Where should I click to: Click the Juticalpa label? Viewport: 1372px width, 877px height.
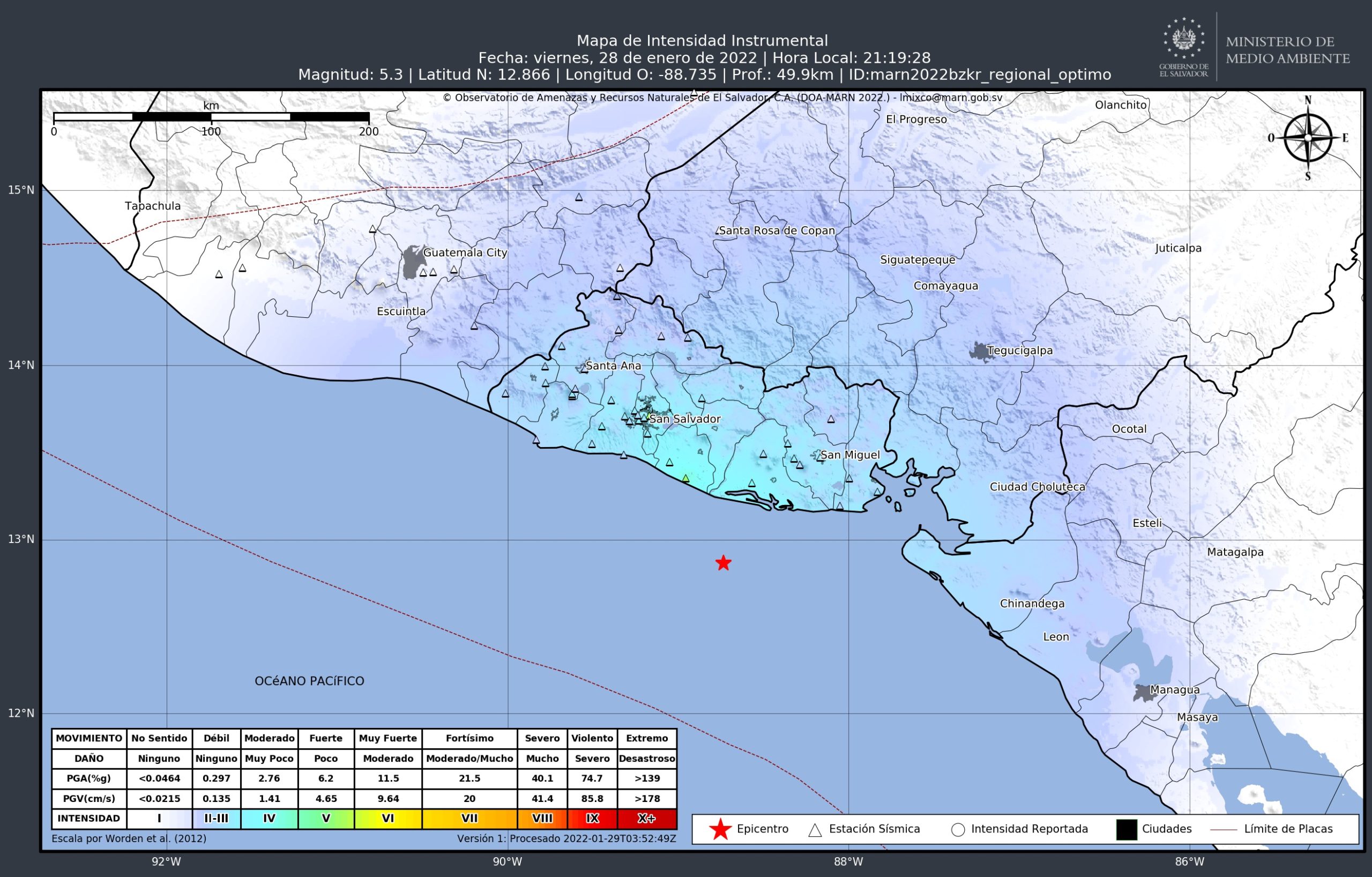[1179, 248]
